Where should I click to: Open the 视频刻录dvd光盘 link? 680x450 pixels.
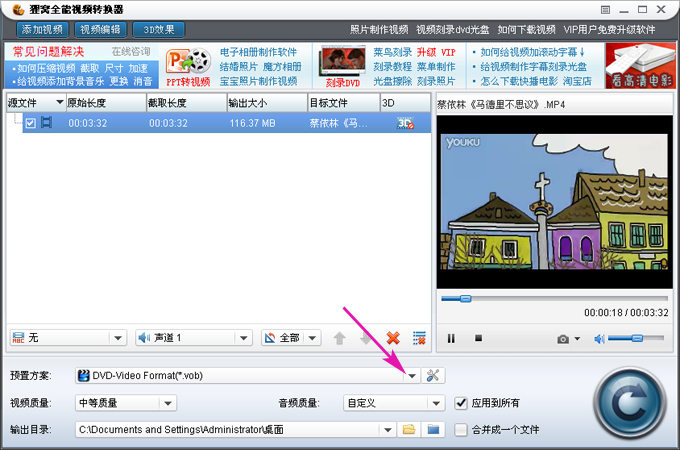(452, 29)
